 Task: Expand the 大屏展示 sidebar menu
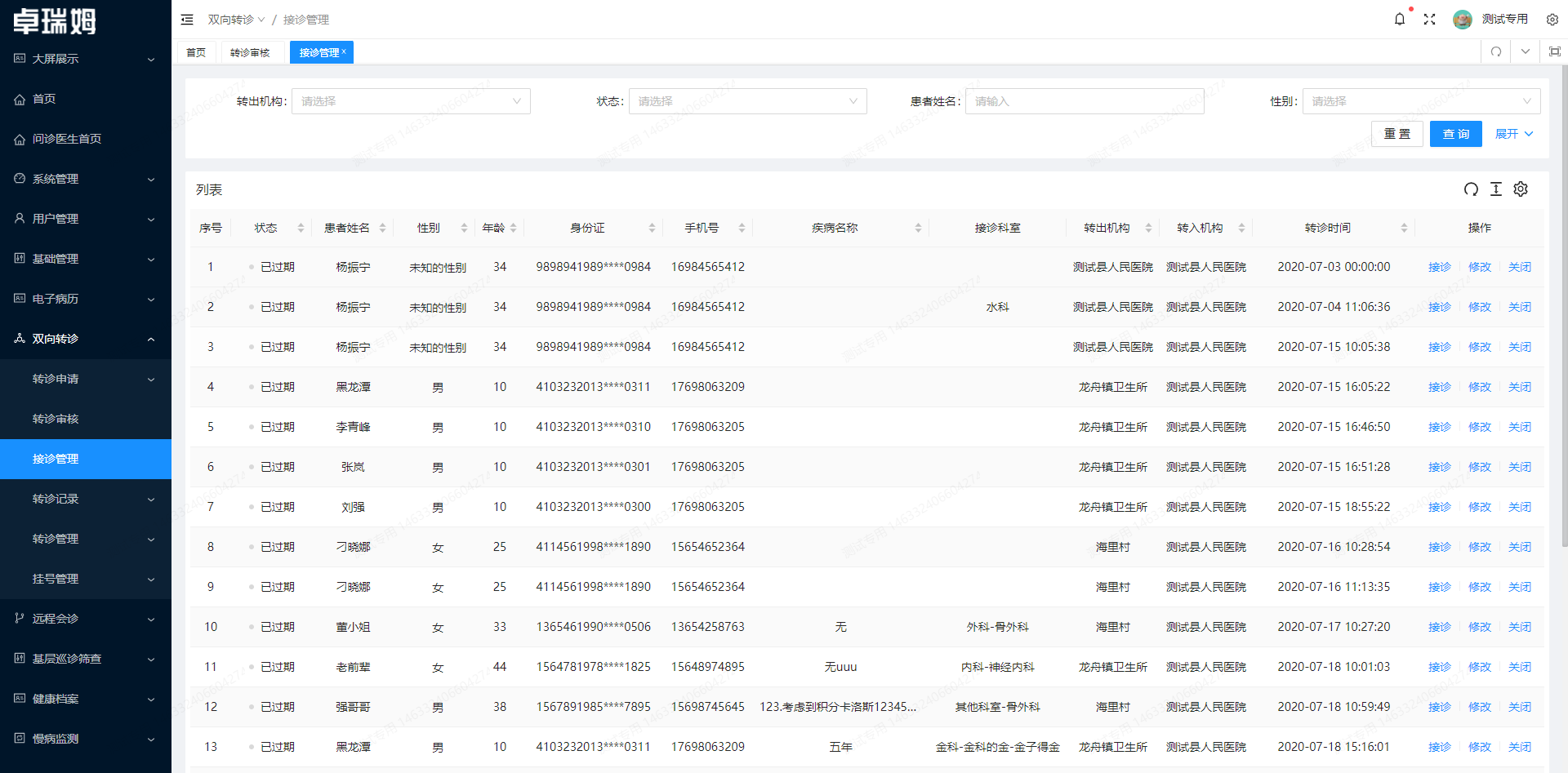[x=86, y=59]
